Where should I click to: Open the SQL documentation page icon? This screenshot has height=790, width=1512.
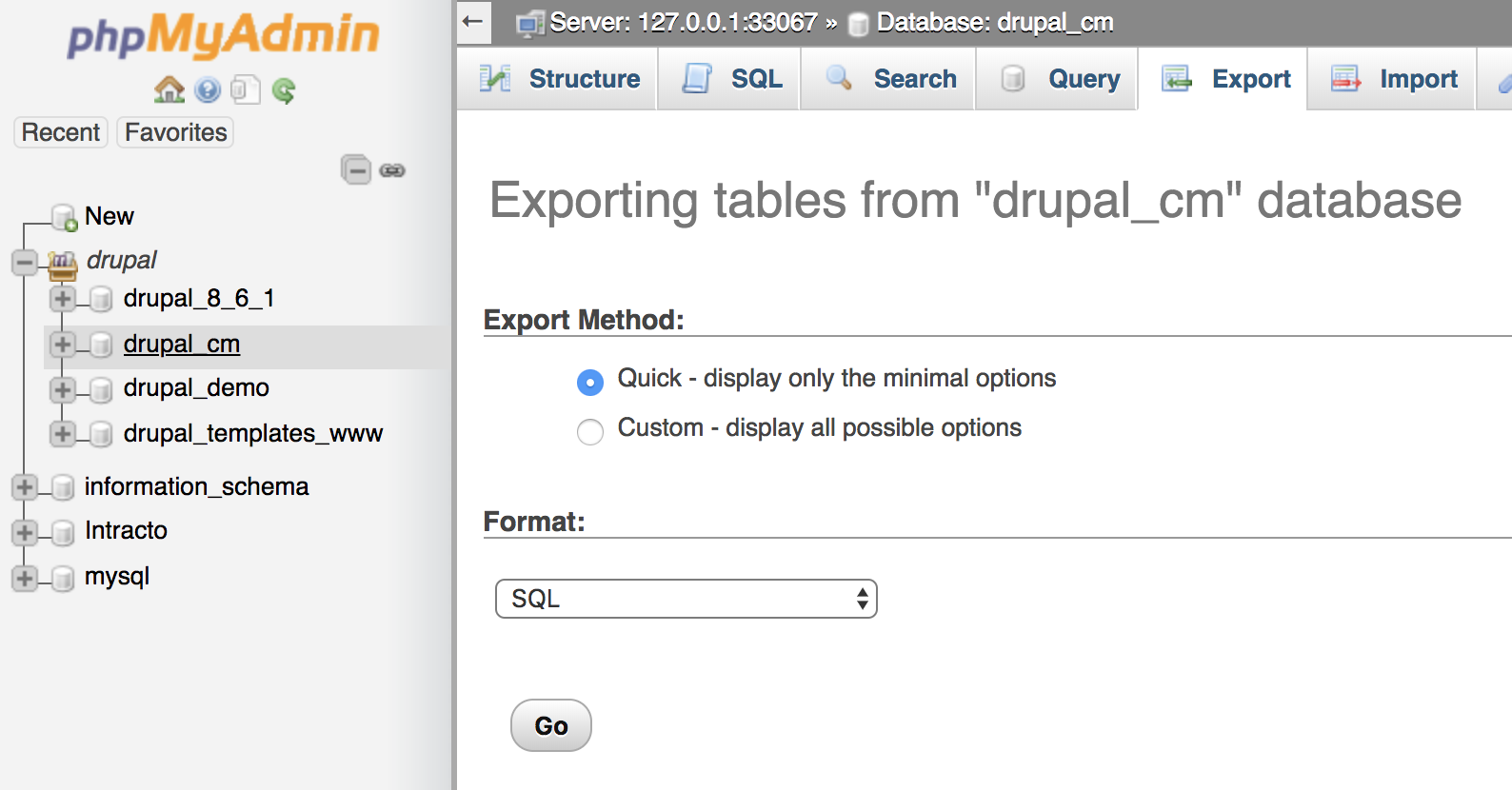[245, 89]
